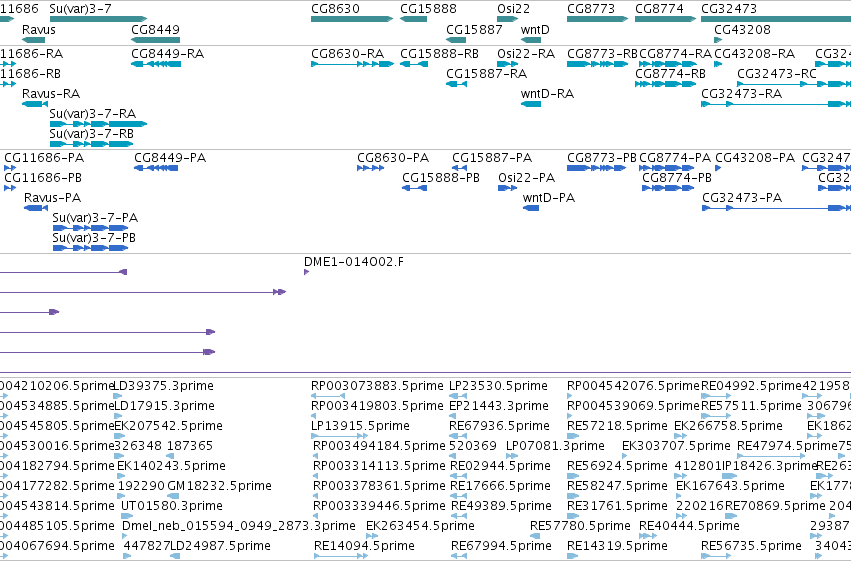Select transcript wntD-RA

[x=547, y=94]
